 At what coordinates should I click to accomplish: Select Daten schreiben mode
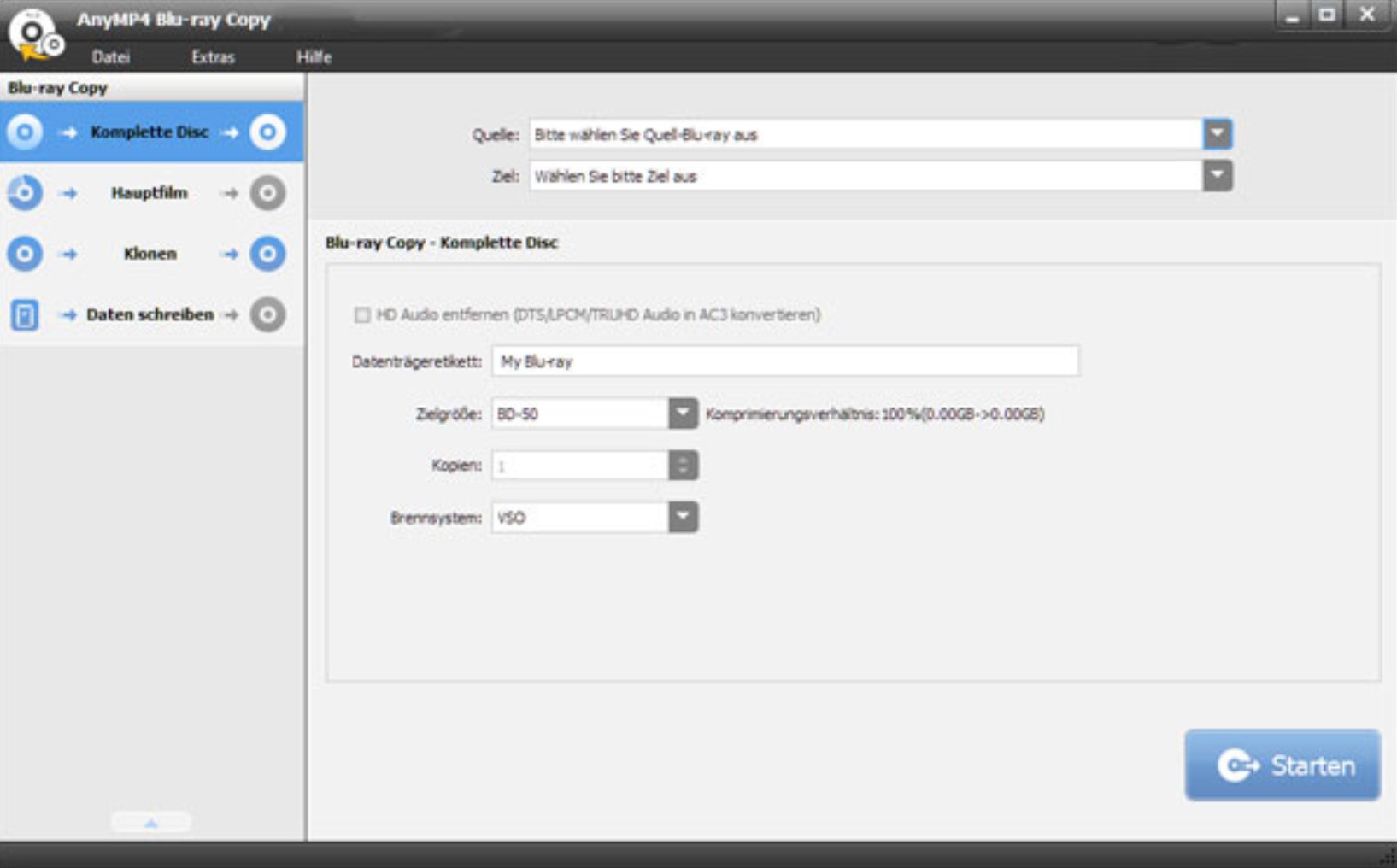pos(151,314)
